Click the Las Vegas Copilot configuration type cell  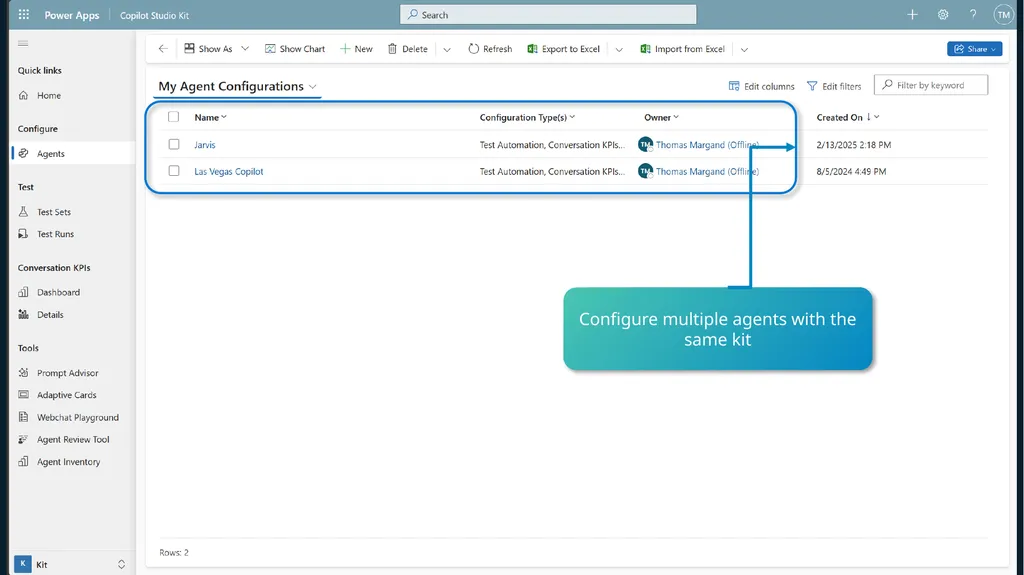coord(552,171)
